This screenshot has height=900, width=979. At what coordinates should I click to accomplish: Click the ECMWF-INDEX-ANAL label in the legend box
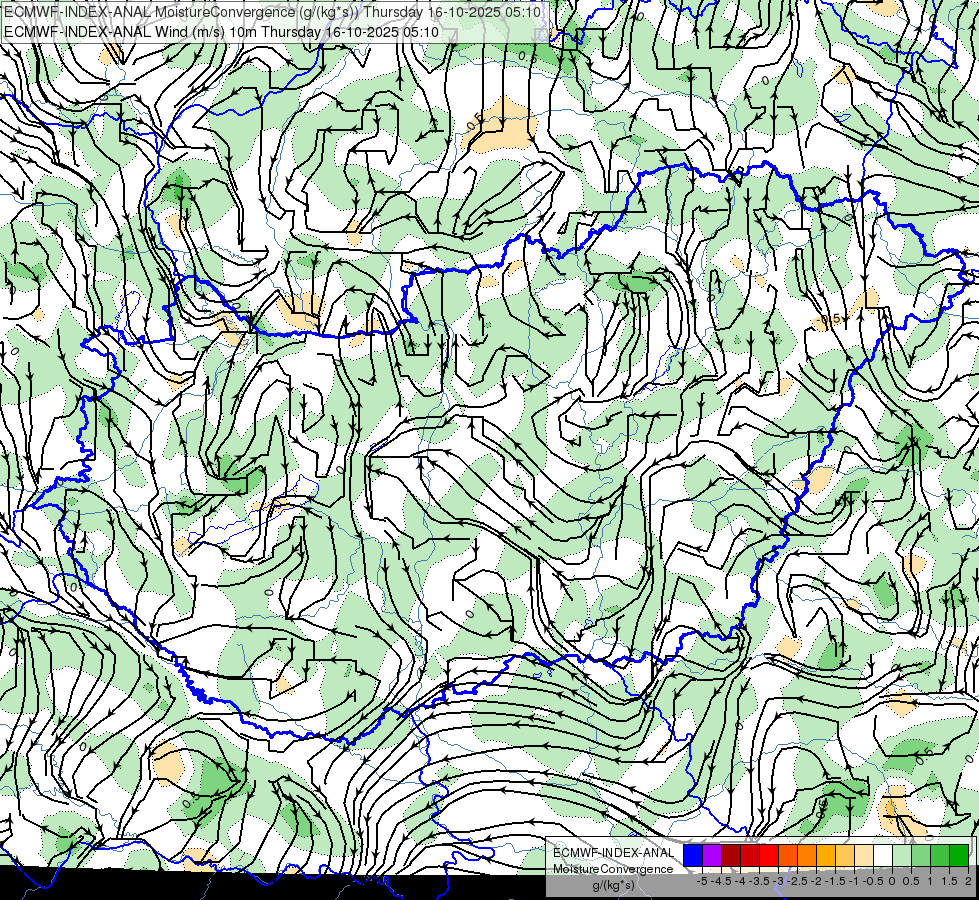pyautogui.click(x=614, y=853)
